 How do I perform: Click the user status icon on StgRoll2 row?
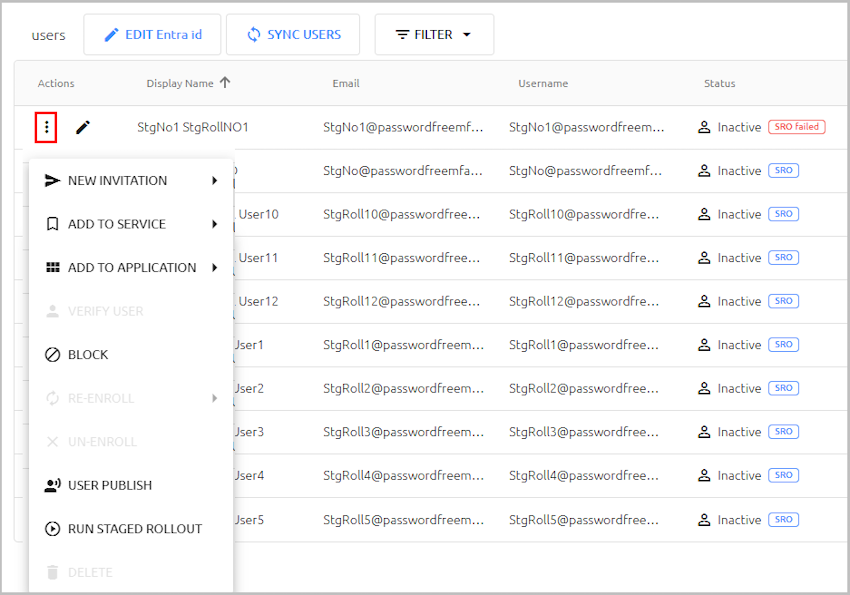tap(704, 388)
